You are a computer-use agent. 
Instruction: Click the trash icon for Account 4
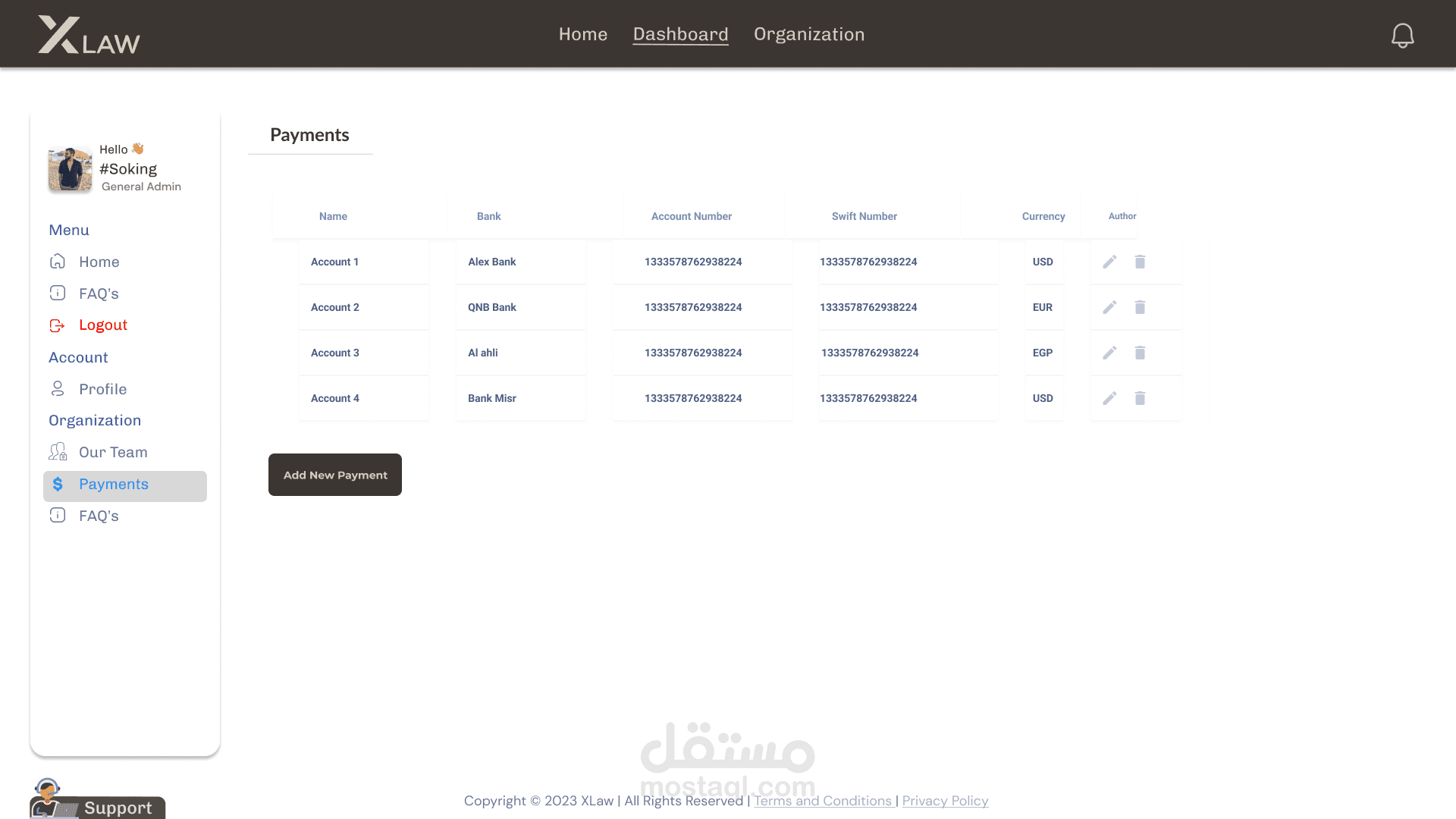[1140, 398]
